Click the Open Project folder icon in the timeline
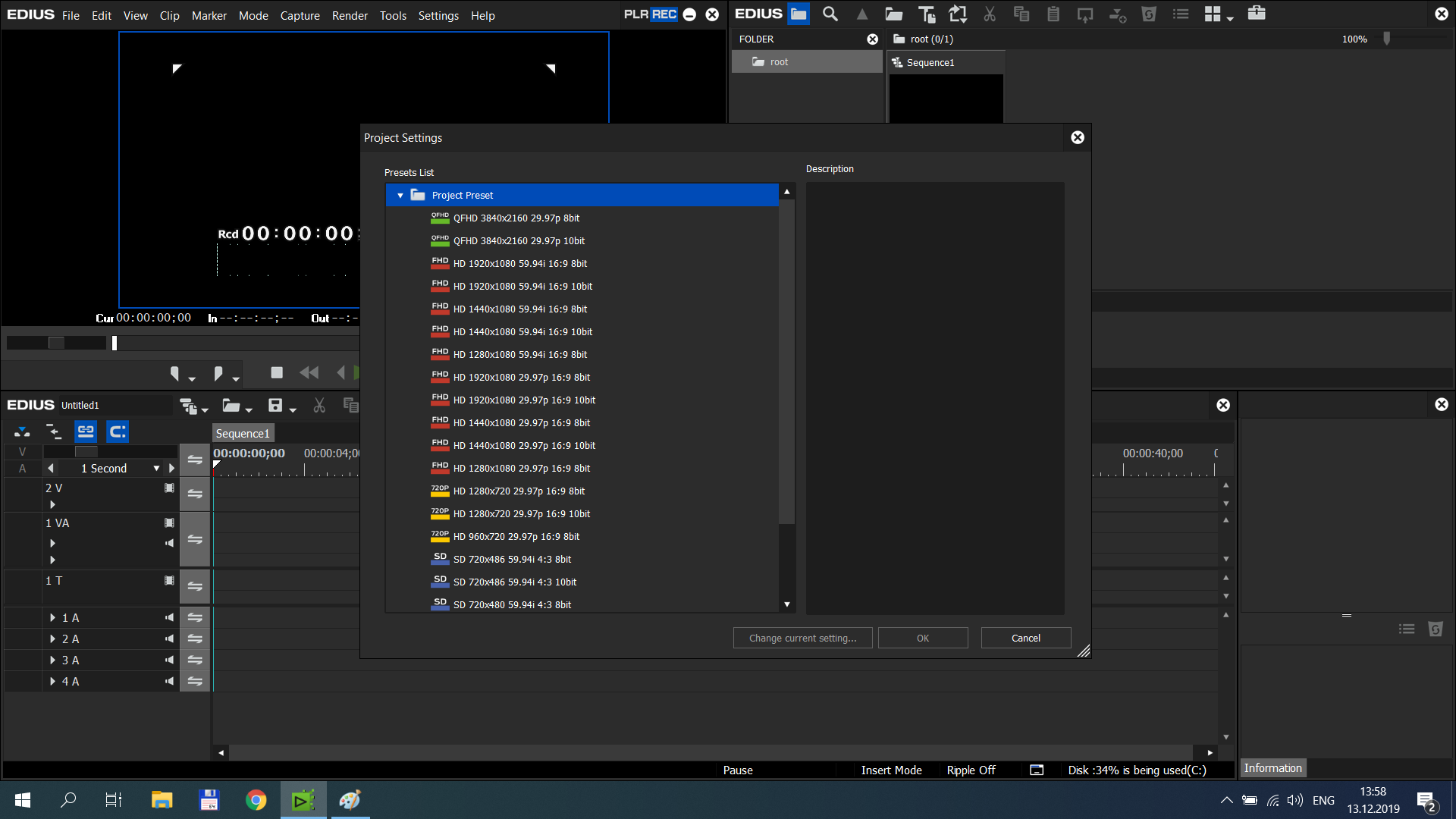This screenshot has width=1456, height=819. [231, 406]
